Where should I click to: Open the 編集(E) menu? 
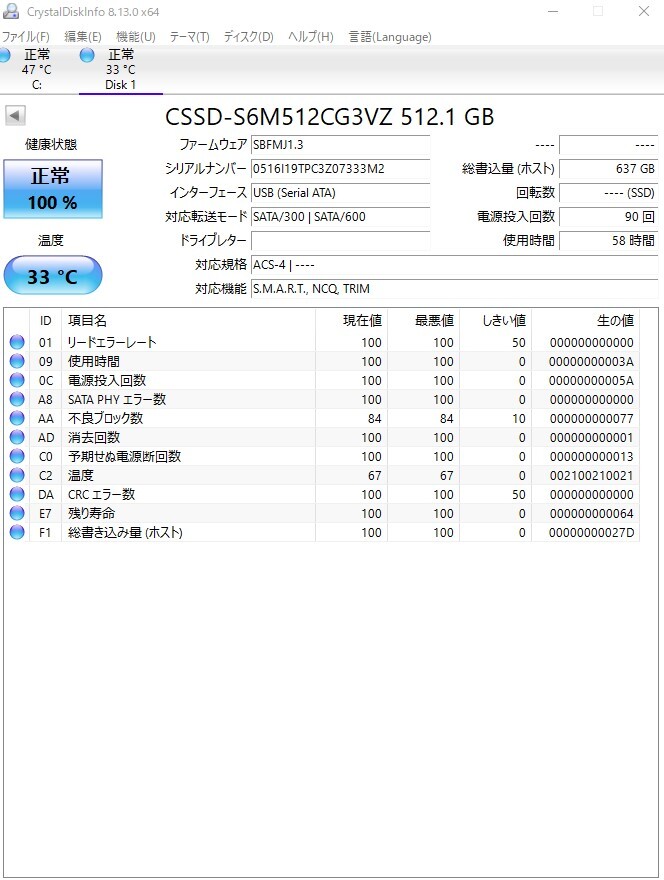click(83, 37)
